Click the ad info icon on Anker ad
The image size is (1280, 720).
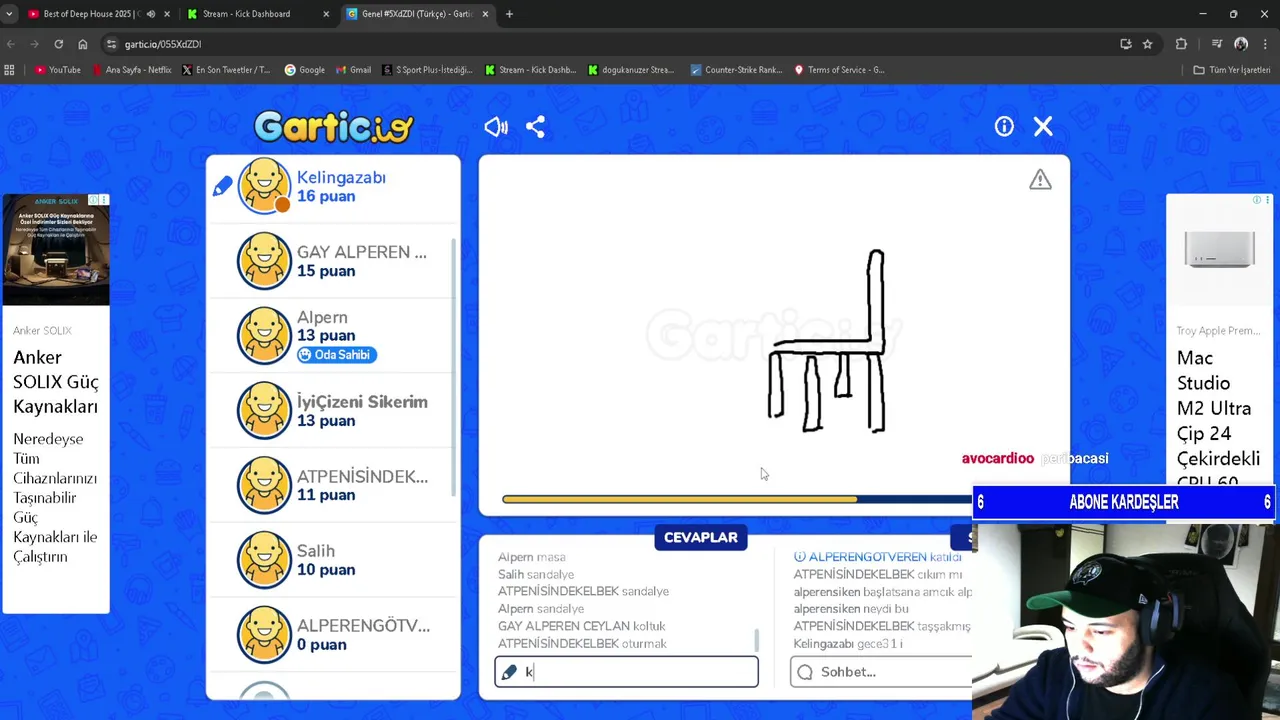coord(94,200)
